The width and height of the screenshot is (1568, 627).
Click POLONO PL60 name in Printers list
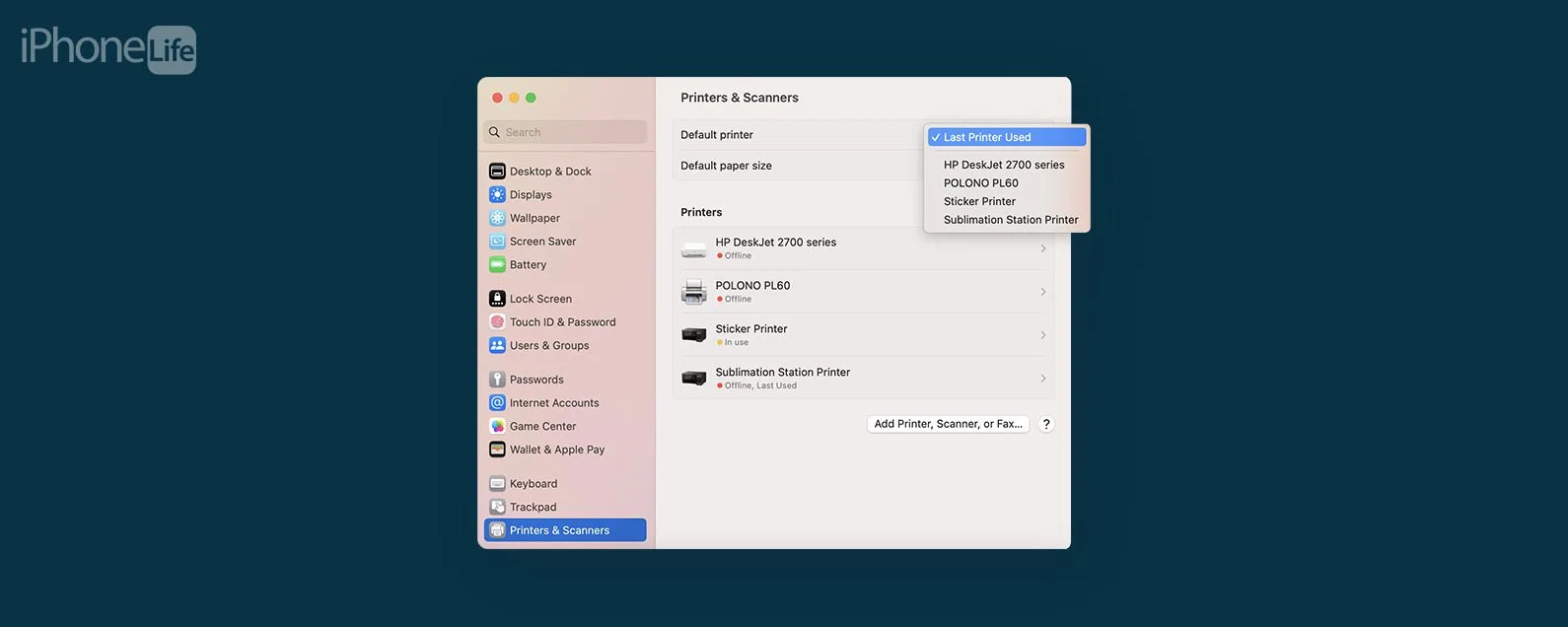752,286
